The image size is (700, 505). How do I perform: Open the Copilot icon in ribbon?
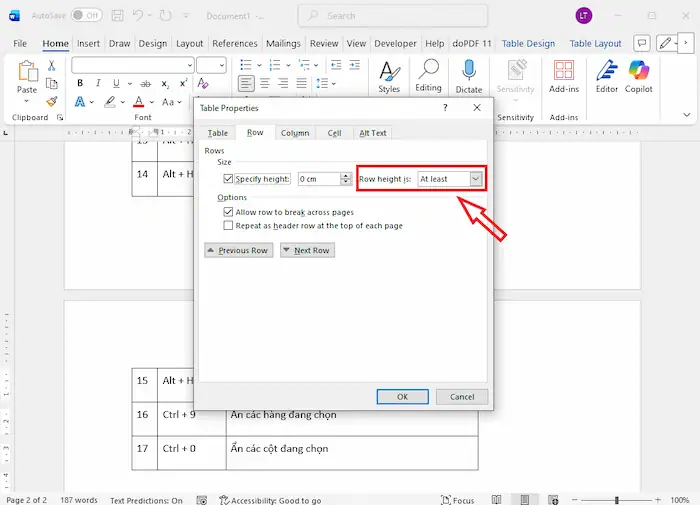(x=638, y=70)
